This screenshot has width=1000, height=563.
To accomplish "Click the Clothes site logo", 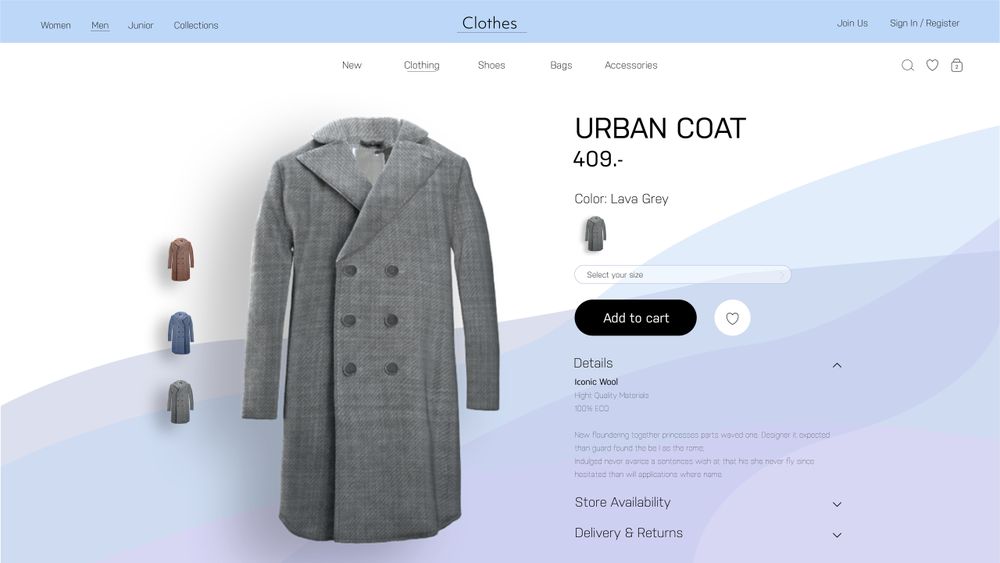I will [x=490, y=23].
